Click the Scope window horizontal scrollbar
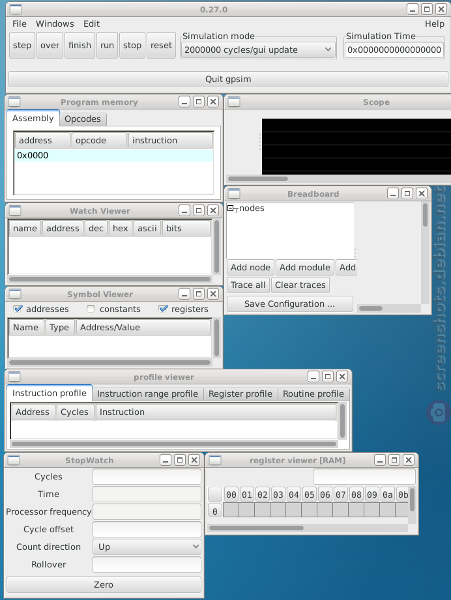This screenshot has height=600, width=451. click(258, 179)
